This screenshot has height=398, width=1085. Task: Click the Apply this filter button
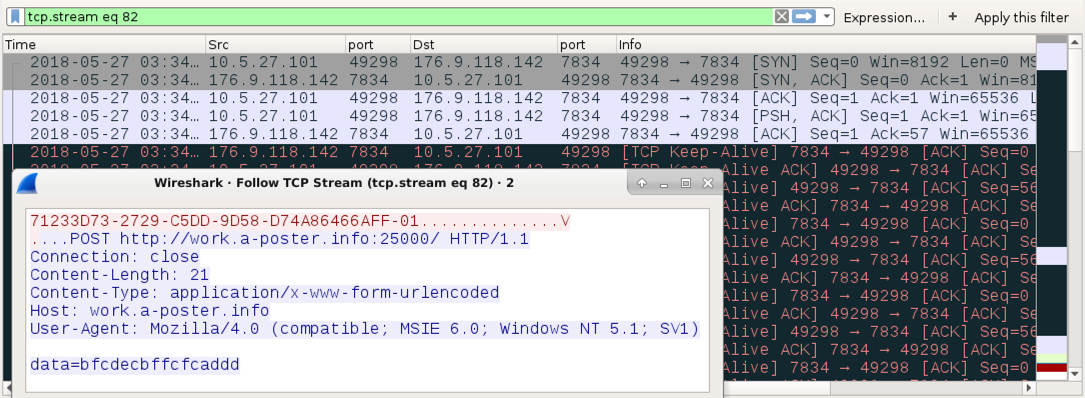[x=1021, y=18]
